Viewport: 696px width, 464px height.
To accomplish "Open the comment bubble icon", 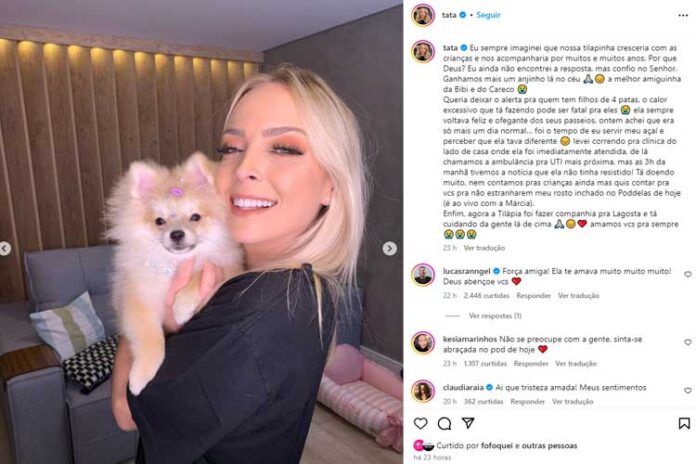I will tap(444, 424).
